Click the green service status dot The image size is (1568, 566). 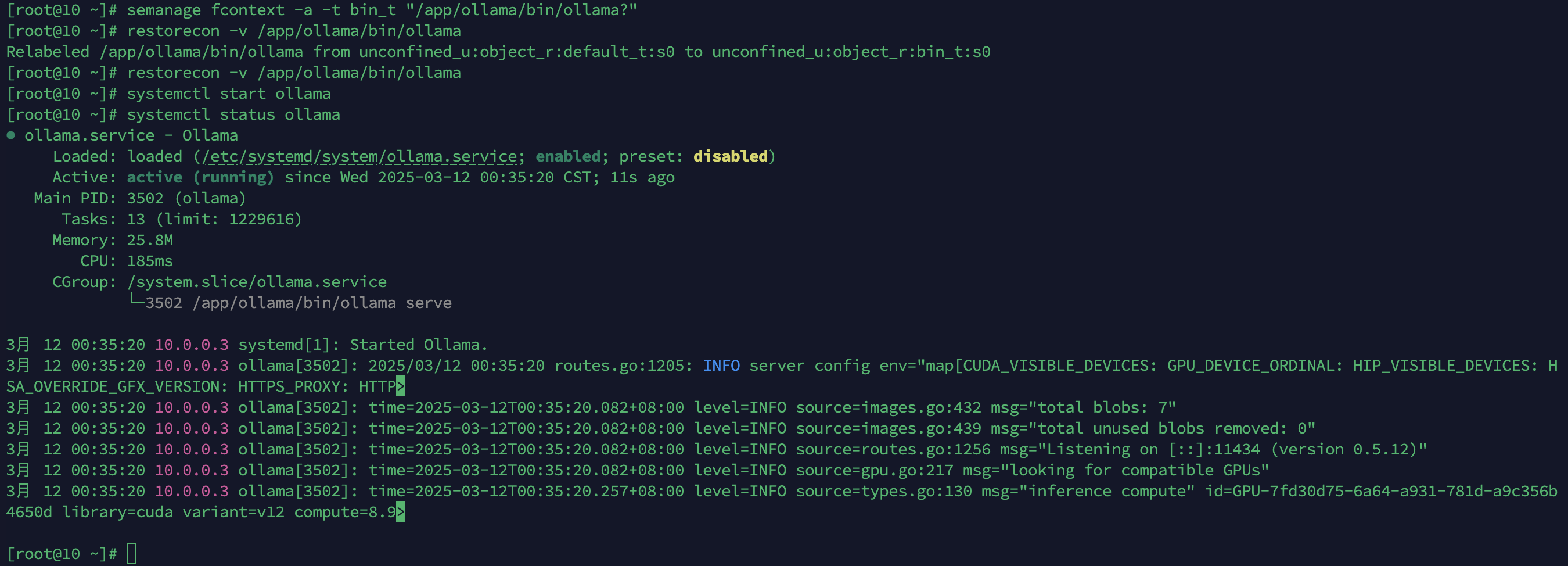pyautogui.click(x=10, y=135)
